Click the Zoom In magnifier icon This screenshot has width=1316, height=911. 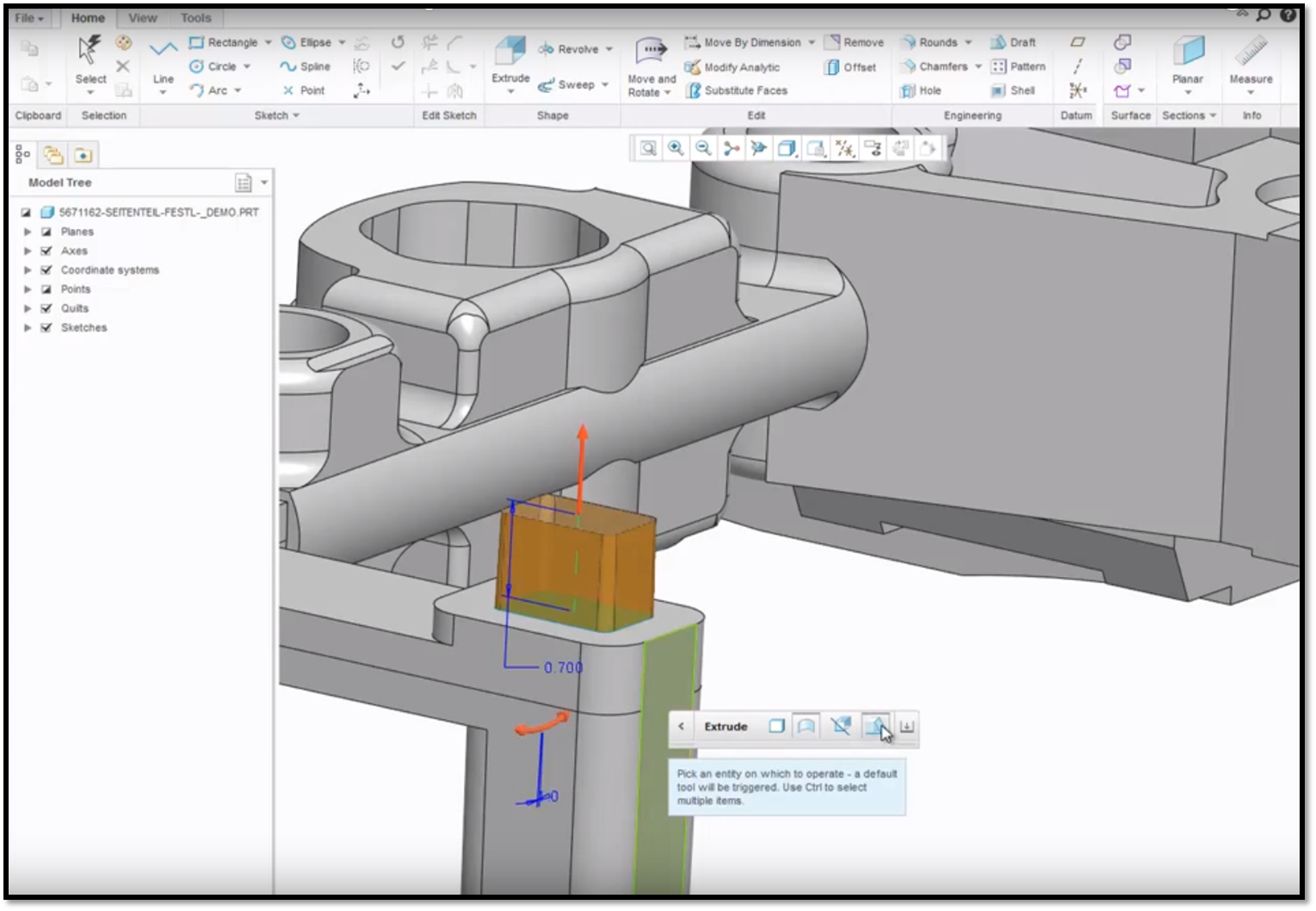pyautogui.click(x=676, y=149)
